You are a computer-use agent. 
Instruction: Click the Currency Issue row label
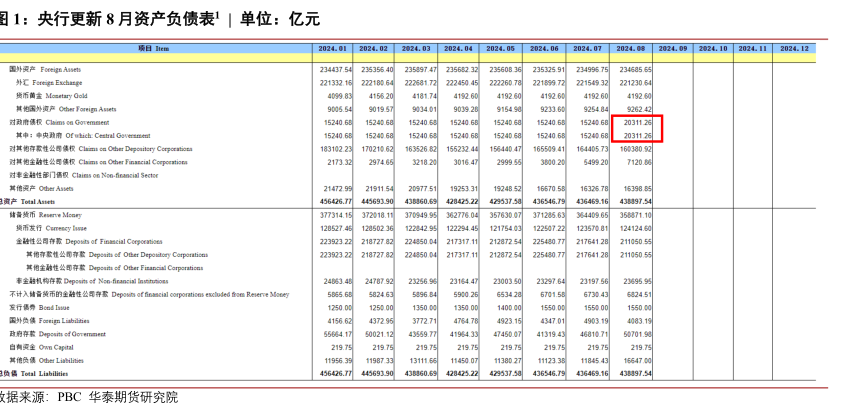click(x=59, y=228)
